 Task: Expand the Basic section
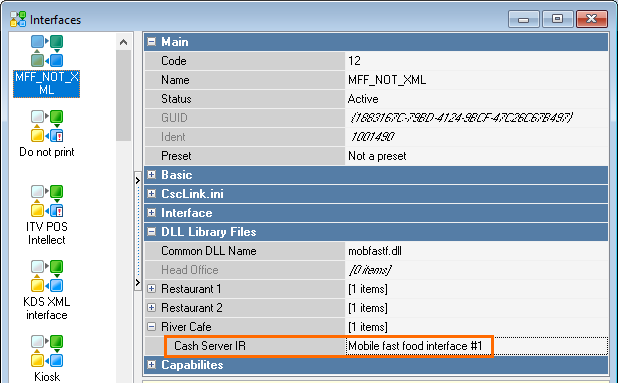pos(151,175)
